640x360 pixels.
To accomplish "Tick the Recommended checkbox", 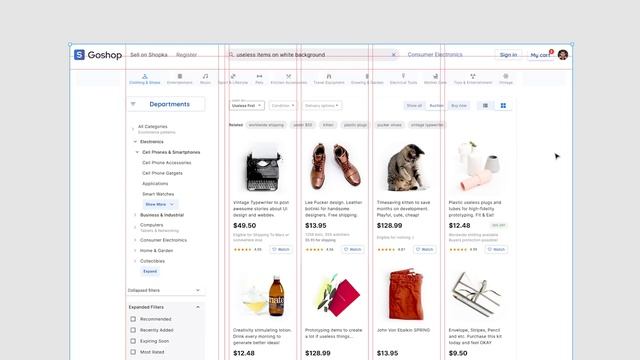I will 133,319.
